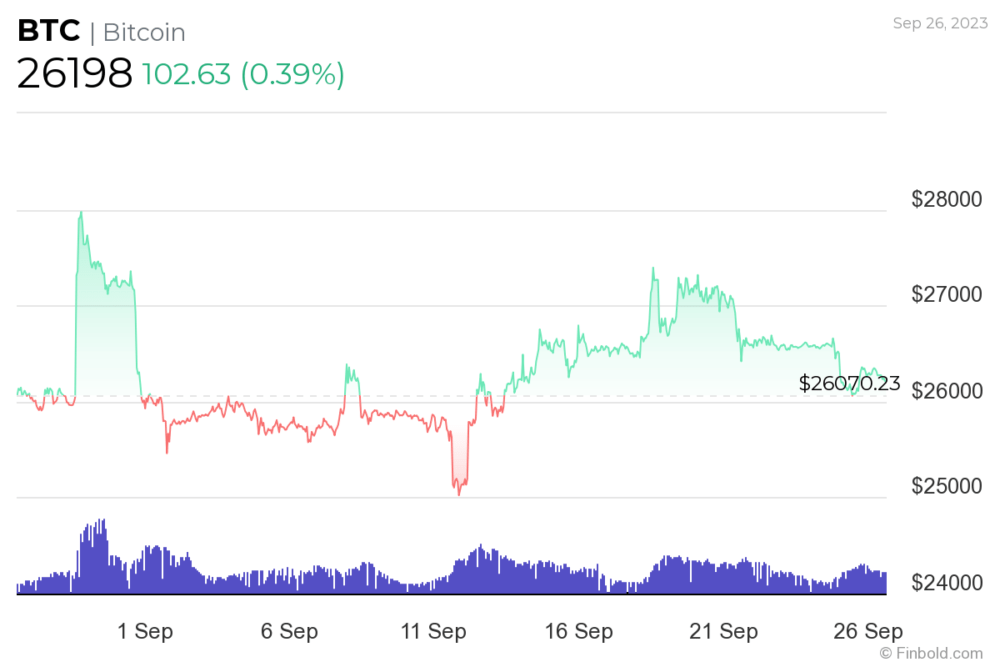Viewport: 1000px width, 667px height.
Task: Click the $26070.23 reference price tag
Action: [849, 383]
